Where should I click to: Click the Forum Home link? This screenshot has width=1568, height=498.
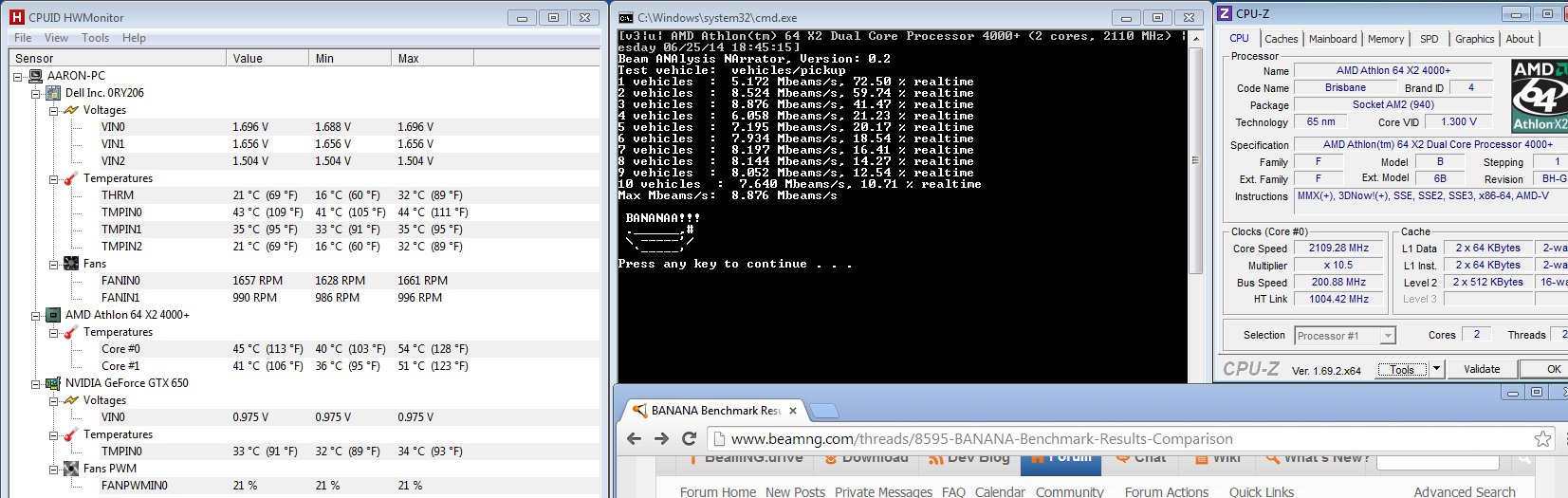pos(718,491)
